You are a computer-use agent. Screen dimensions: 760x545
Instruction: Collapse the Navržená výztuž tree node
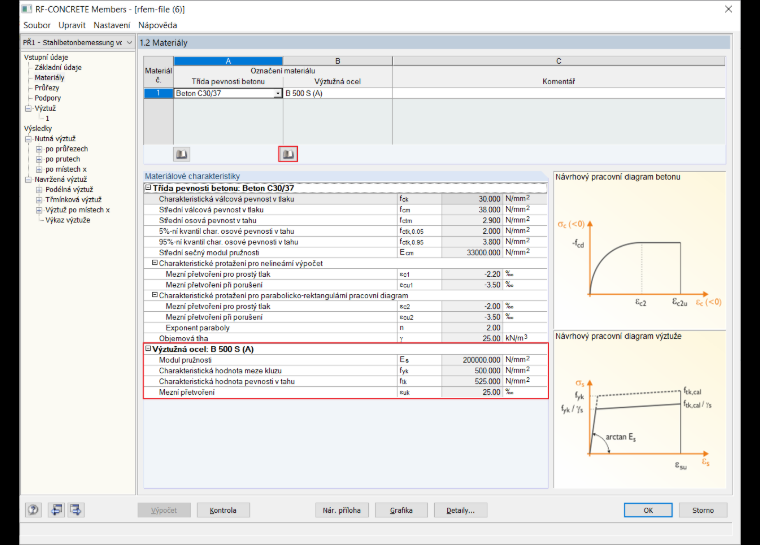pos(28,179)
